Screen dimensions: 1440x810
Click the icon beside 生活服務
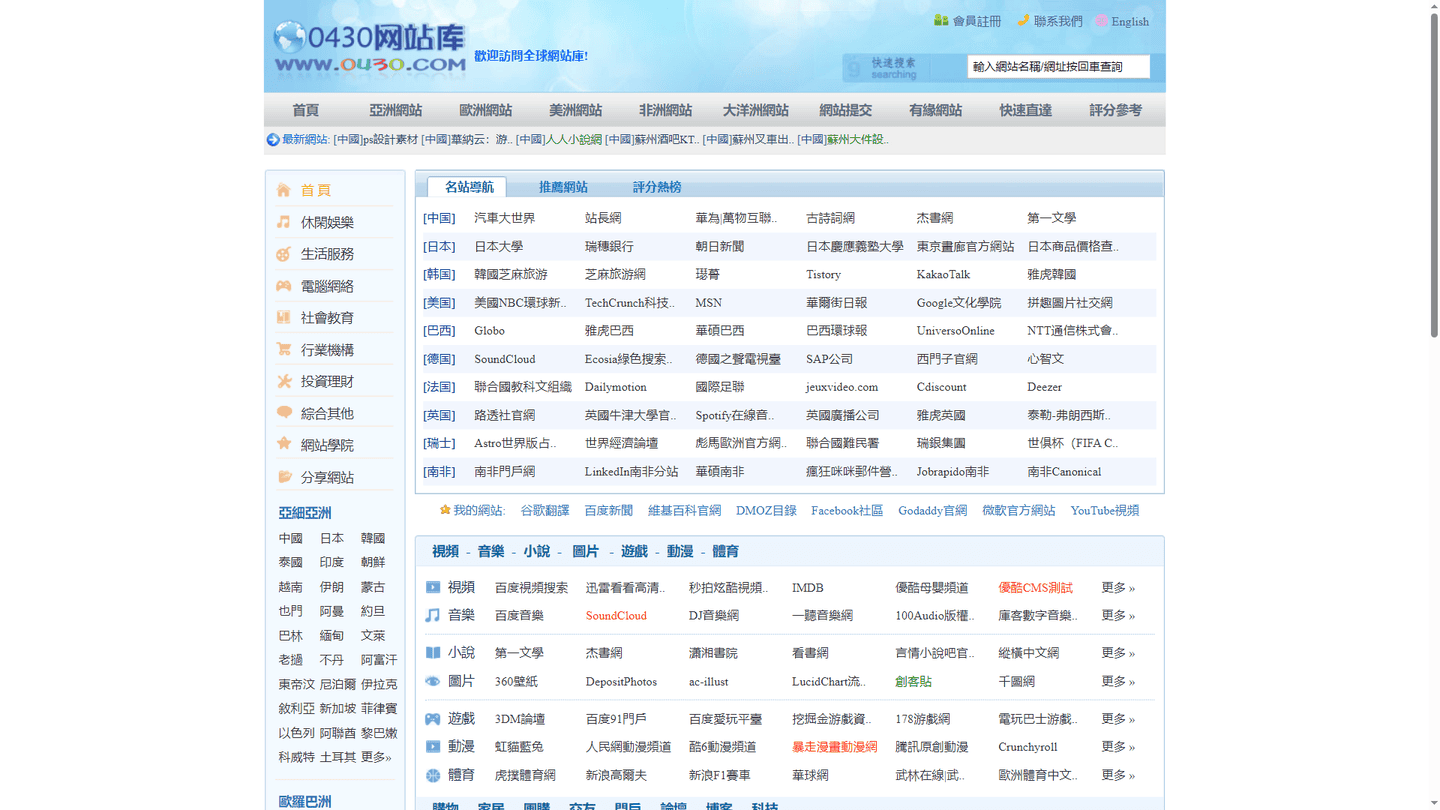pyautogui.click(x=284, y=254)
